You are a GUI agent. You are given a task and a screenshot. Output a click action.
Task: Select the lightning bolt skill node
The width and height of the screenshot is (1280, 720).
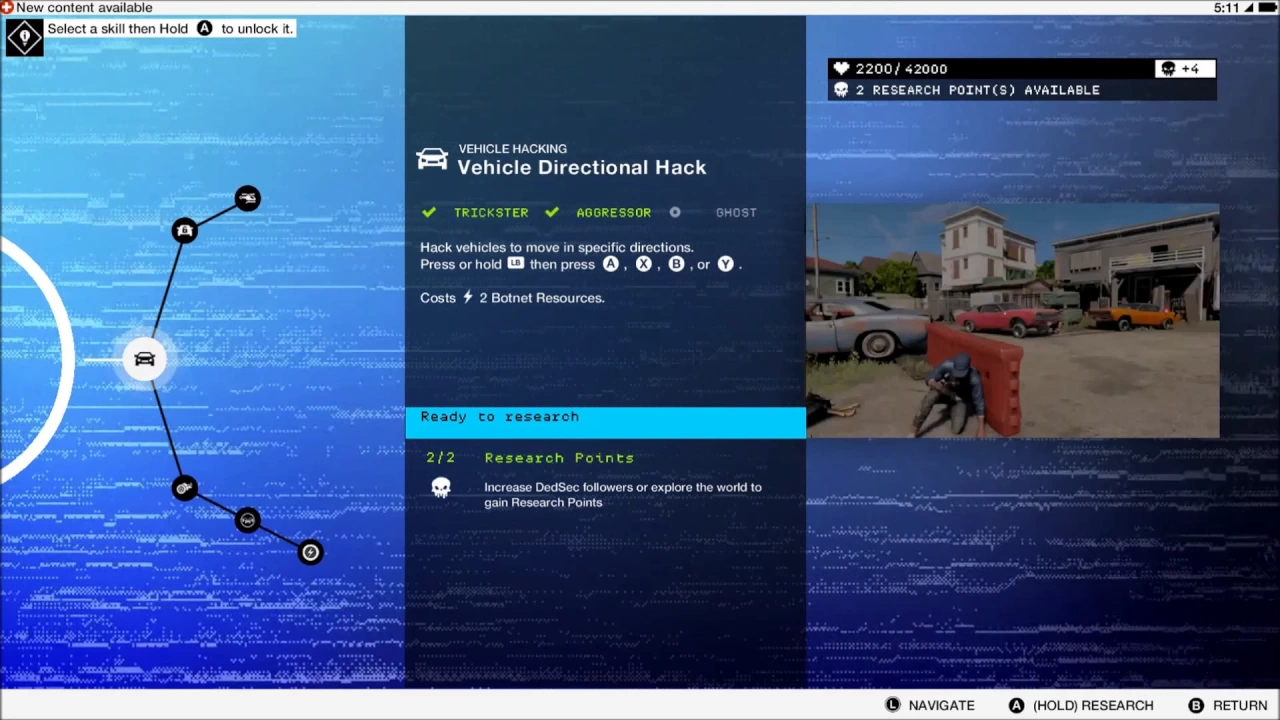(311, 552)
